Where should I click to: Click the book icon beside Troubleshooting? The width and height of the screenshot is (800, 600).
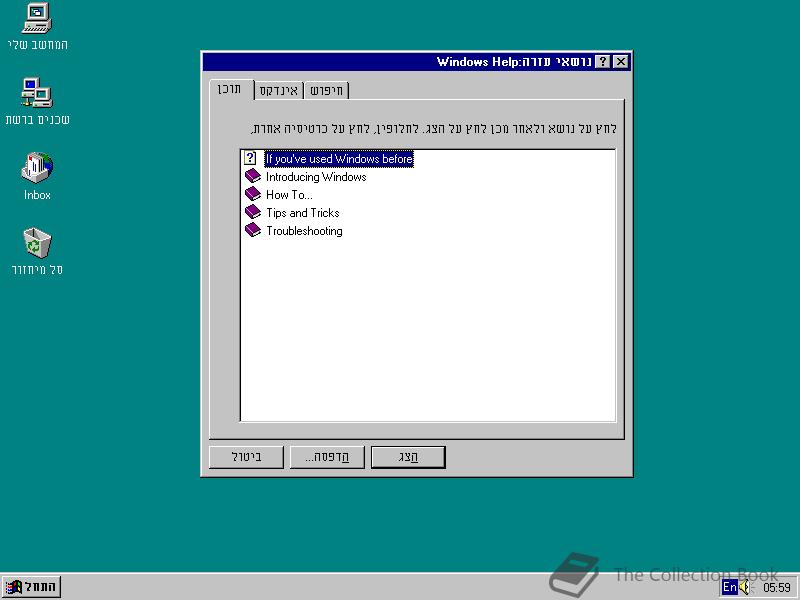click(253, 230)
